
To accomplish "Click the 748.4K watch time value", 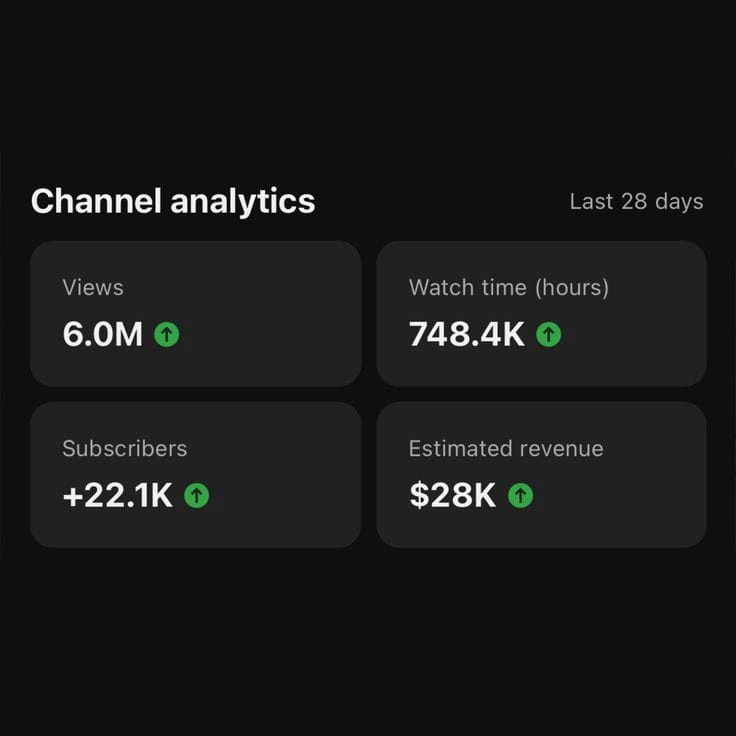I will click(x=466, y=335).
